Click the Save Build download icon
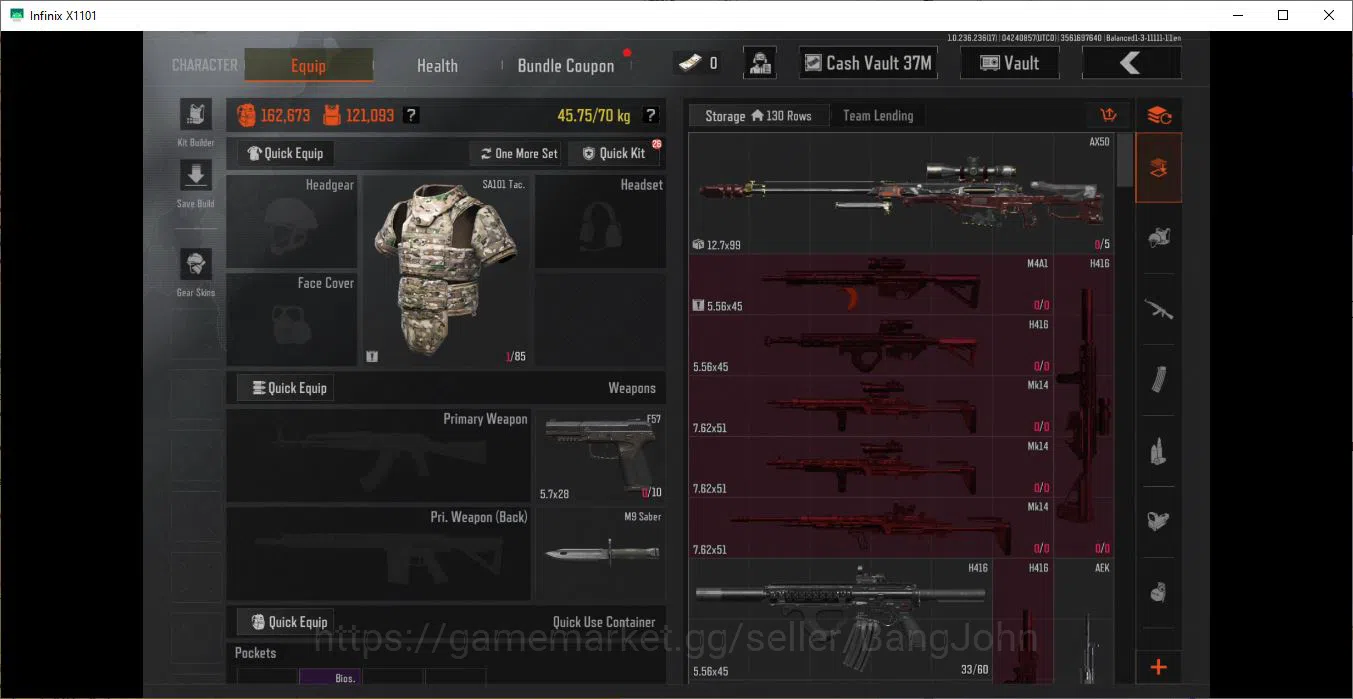This screenshot has height=699, width=1353. click(x=195, y=175)
